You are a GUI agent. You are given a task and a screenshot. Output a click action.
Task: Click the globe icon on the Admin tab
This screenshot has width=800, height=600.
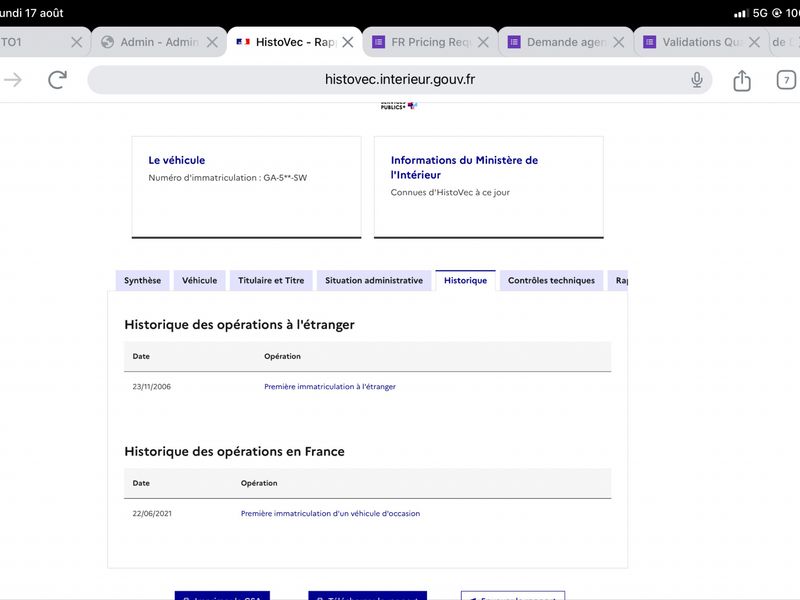[107, 42]
